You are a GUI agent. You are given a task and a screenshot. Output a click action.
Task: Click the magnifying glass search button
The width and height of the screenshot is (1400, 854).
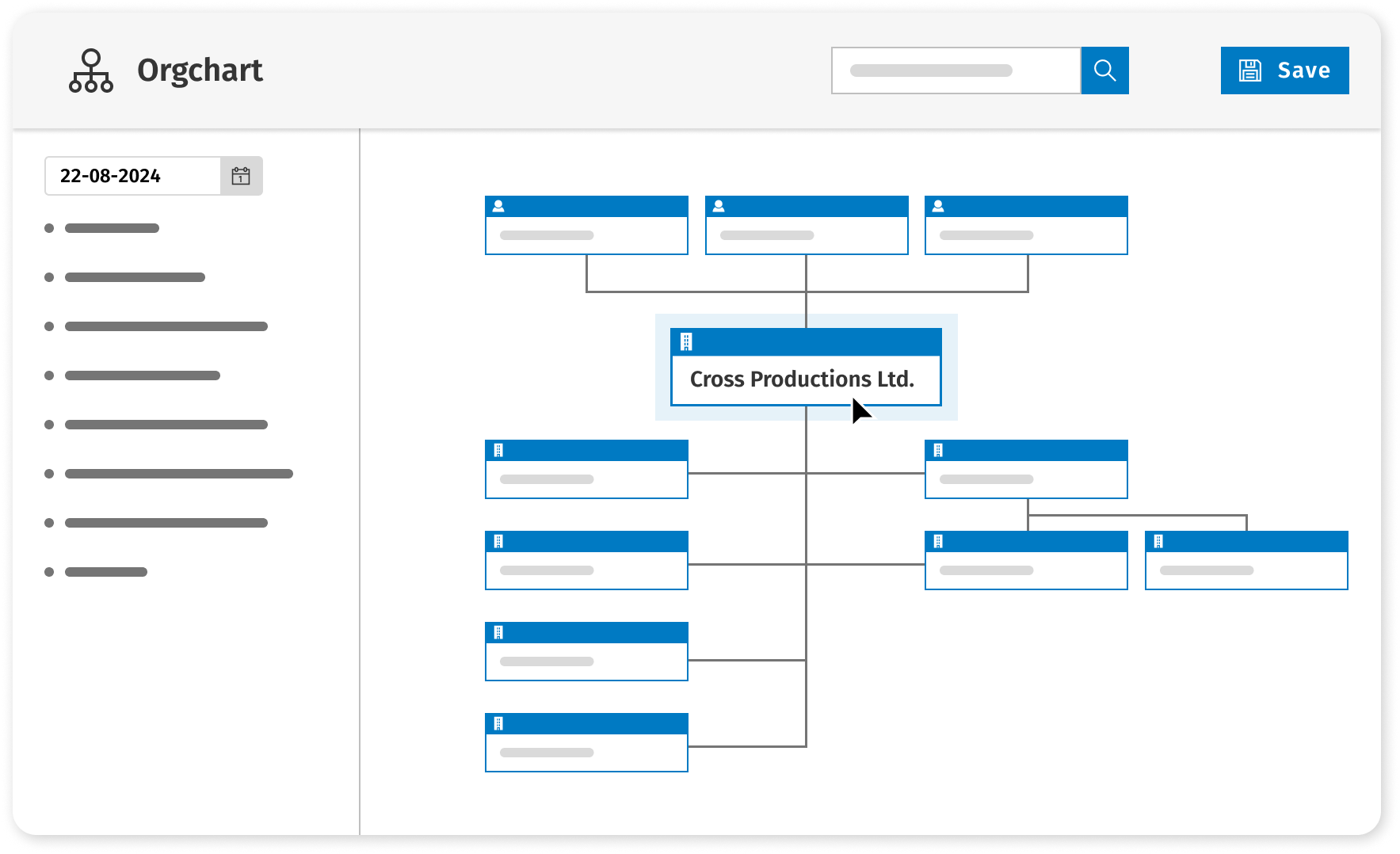tap(1104, 71)
